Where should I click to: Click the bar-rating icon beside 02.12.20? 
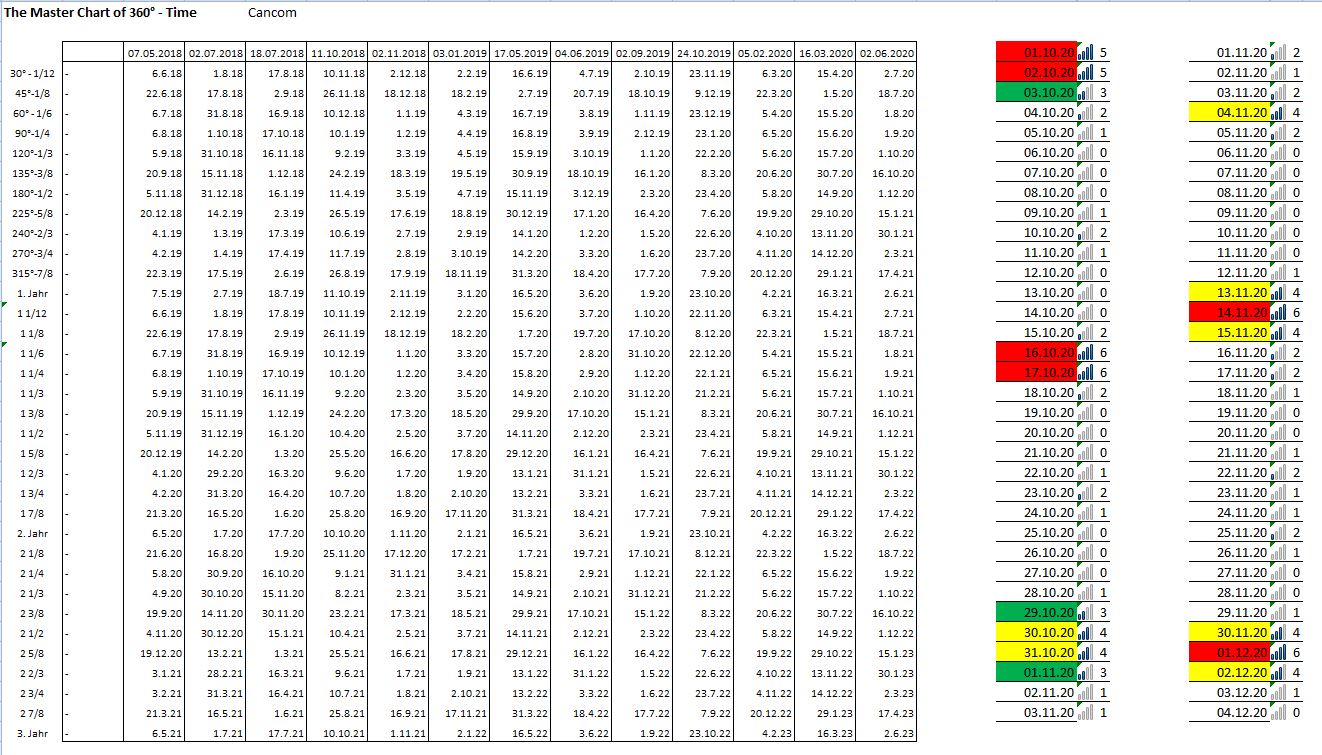tap(1279, 673)
